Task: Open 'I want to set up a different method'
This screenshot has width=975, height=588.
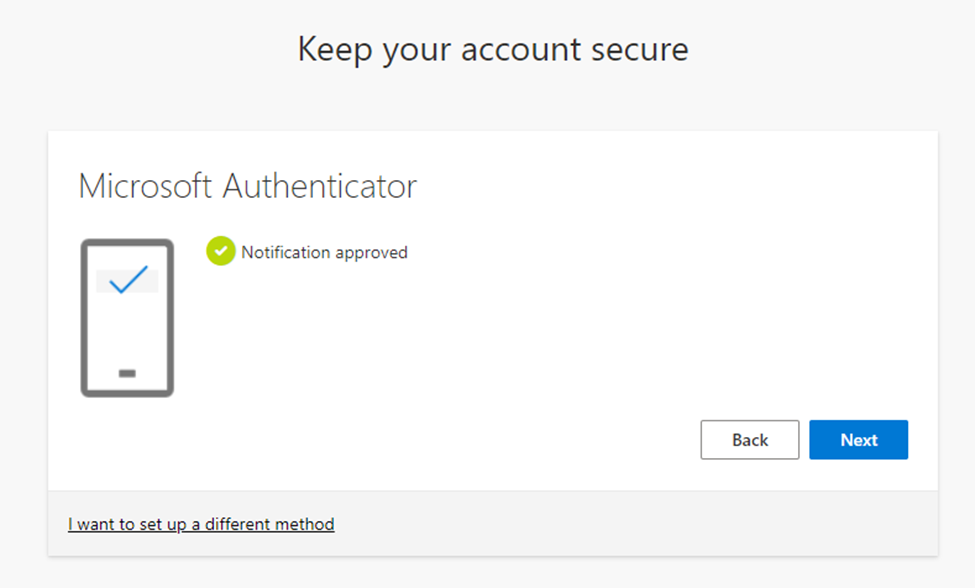Action: click(201, 524)
